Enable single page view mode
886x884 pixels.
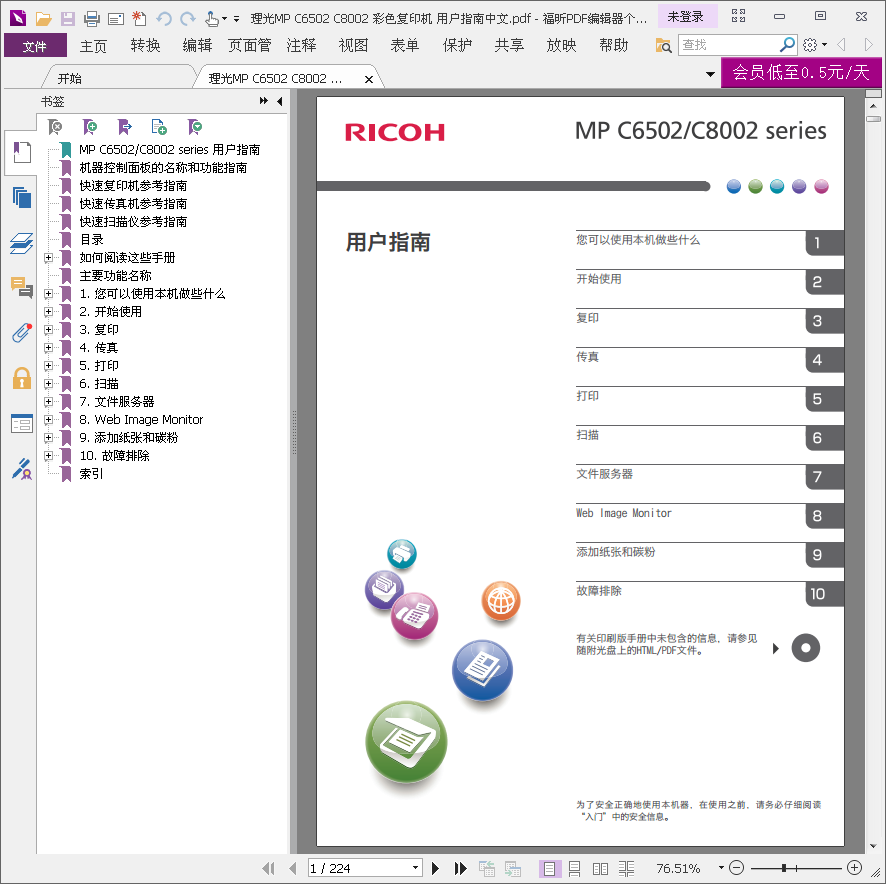pos(549,868)
